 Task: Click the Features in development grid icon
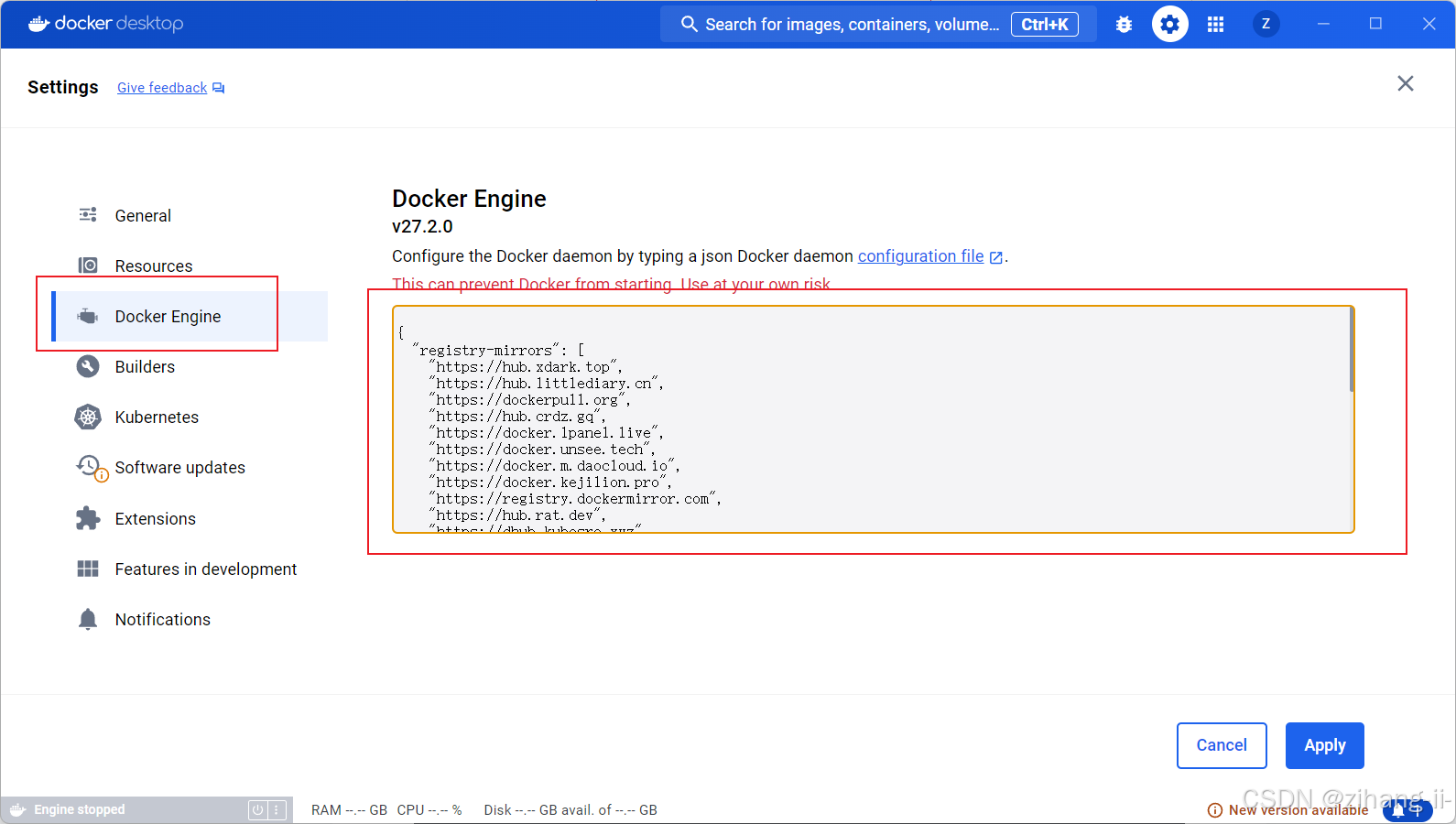click(88, 569)
